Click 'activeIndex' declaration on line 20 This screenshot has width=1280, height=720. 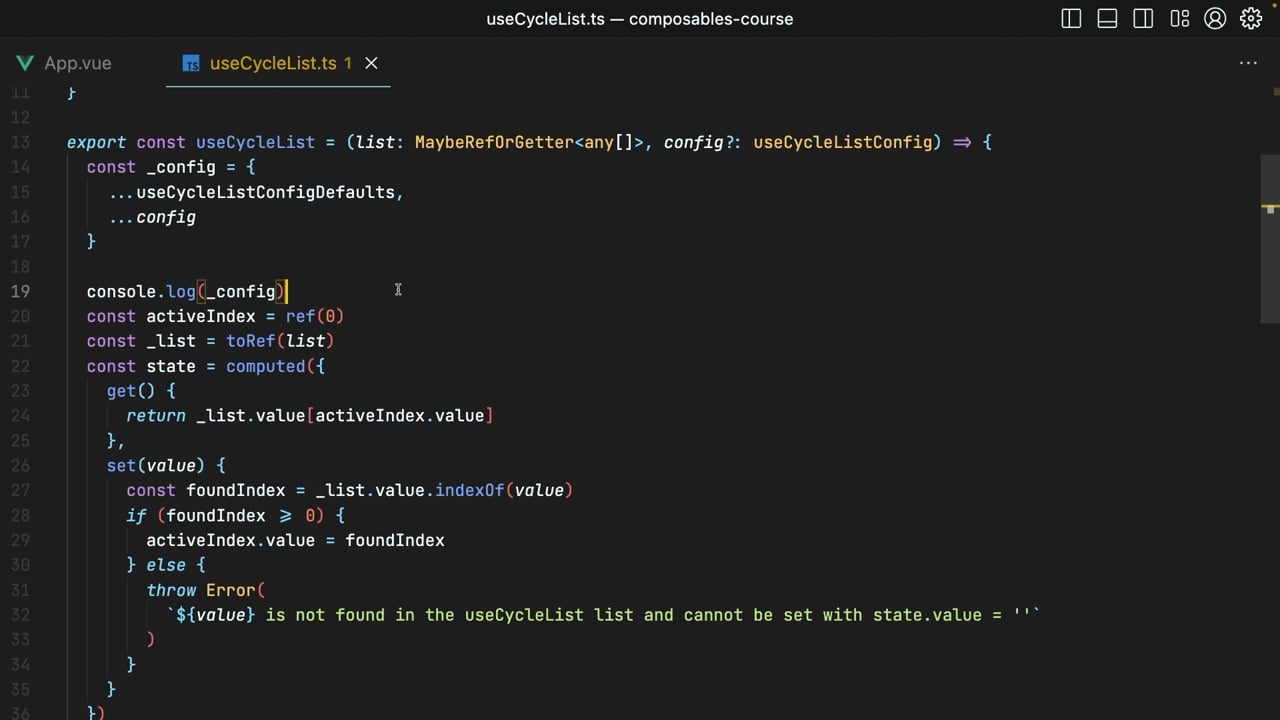[201, 316]
